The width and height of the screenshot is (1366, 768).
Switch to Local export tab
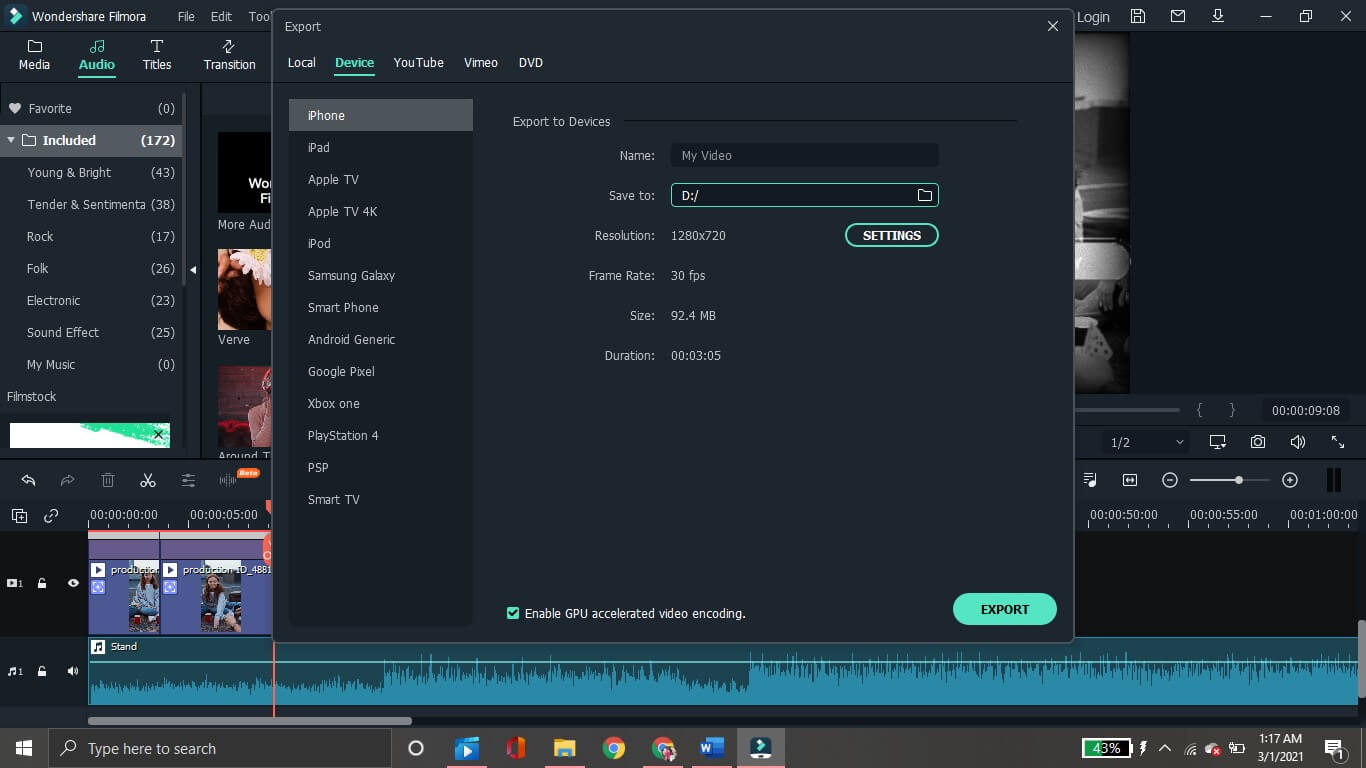pyautogui.click(x=302, y=62)
